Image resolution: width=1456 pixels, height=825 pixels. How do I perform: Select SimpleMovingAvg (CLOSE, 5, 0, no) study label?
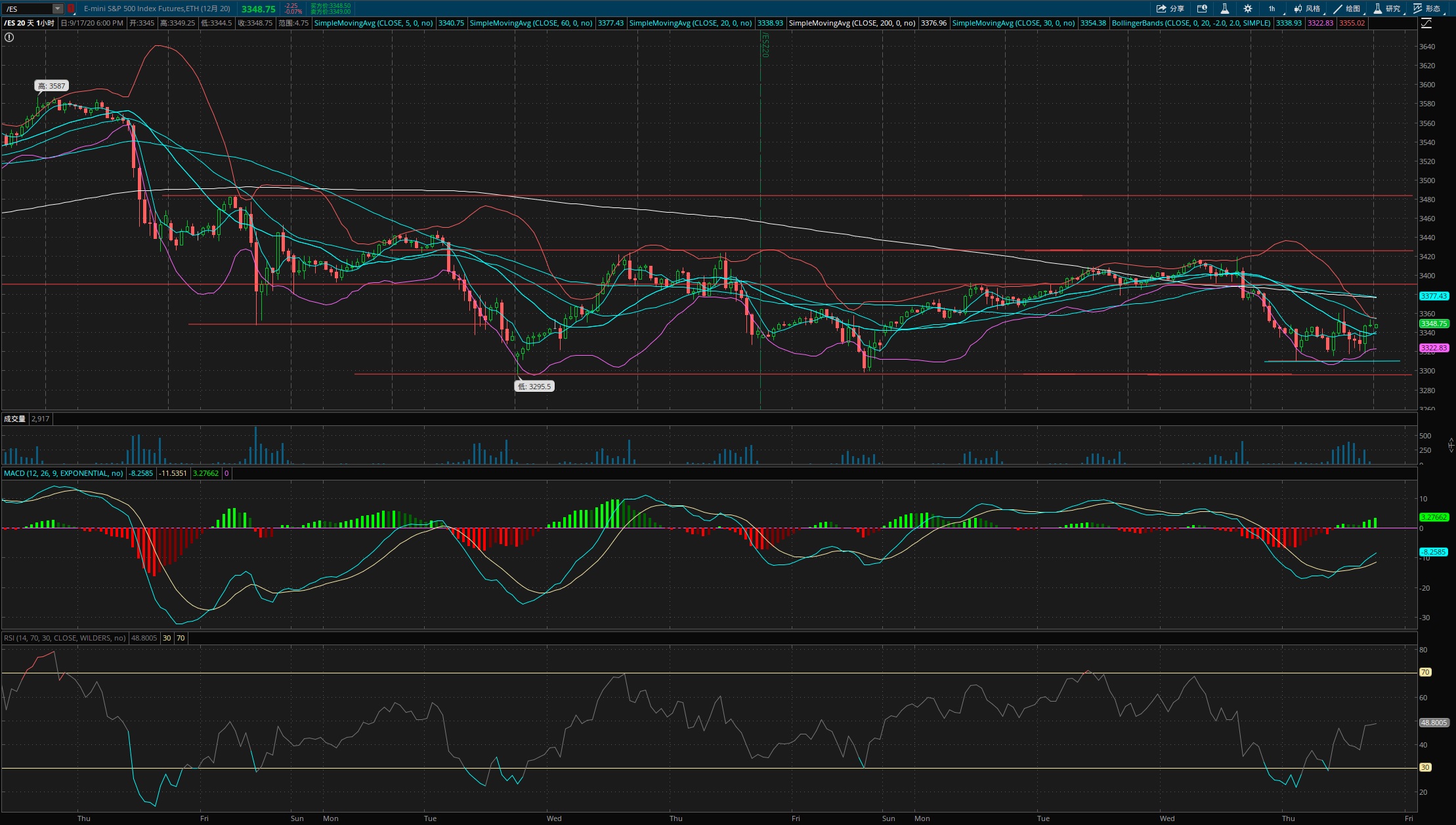373,23
